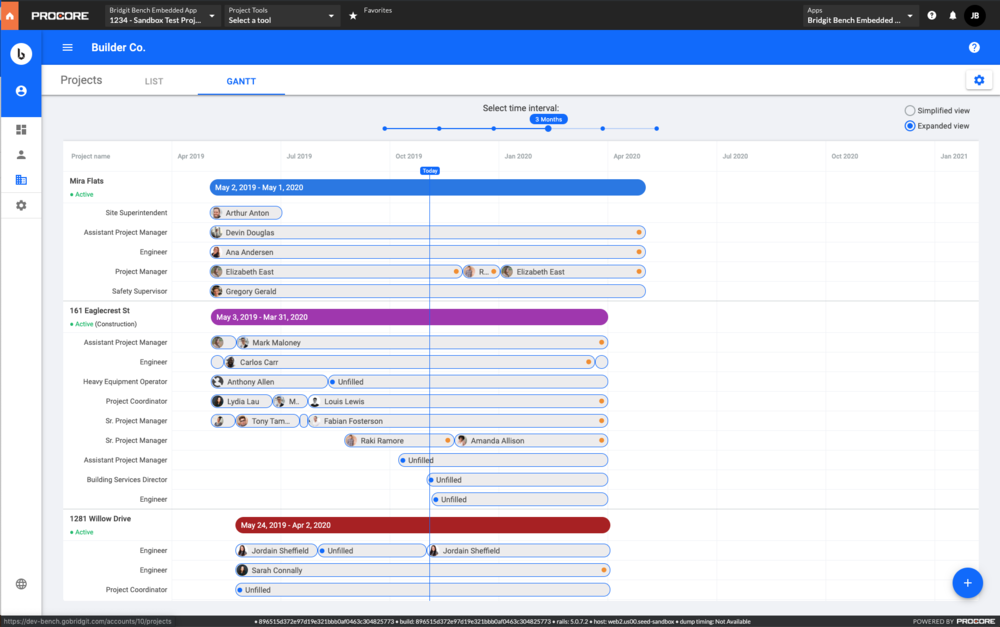Open the dashboard grid icon in sidebar

click(x=21, y=129)
